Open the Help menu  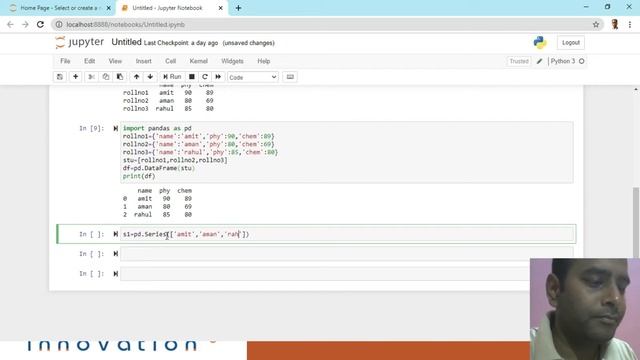point(264,61)
